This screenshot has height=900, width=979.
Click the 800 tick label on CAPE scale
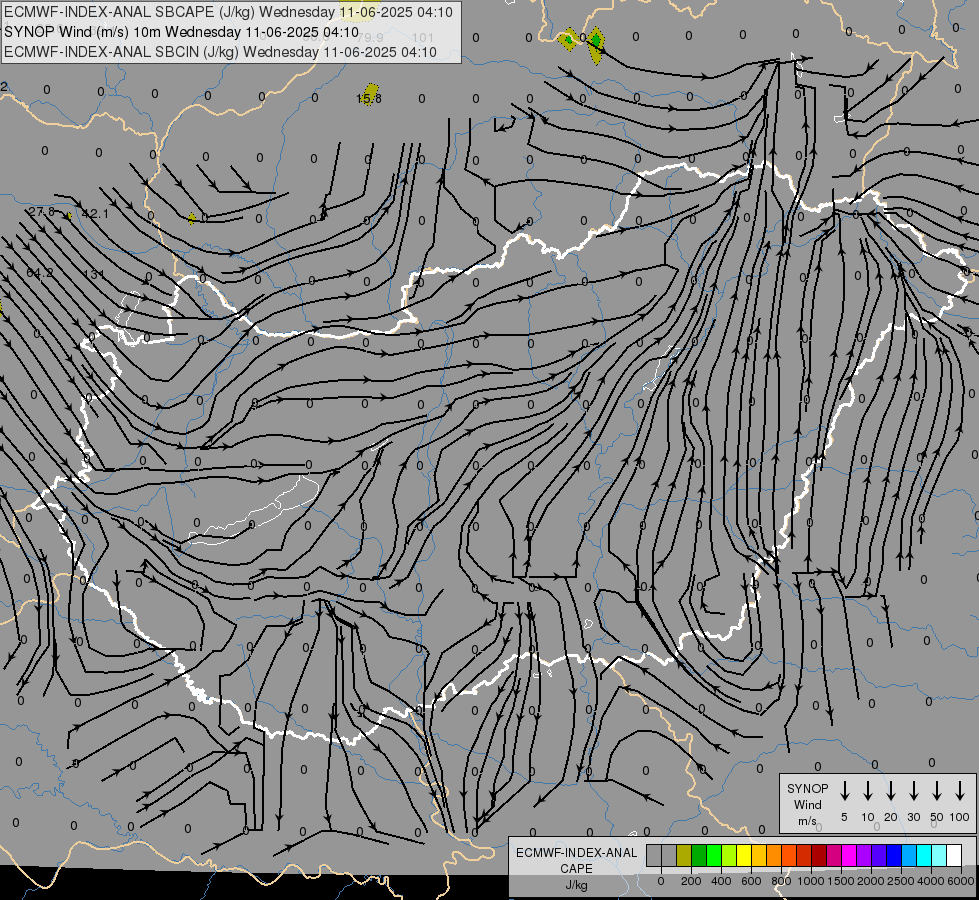(x=781, y=881)
